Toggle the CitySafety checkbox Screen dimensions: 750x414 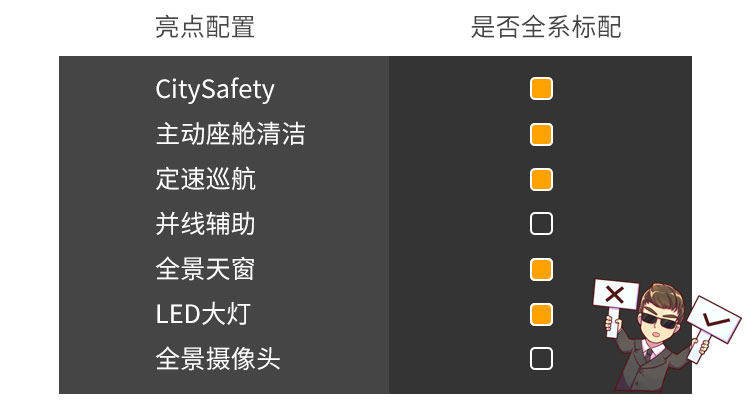coord(541,89)
